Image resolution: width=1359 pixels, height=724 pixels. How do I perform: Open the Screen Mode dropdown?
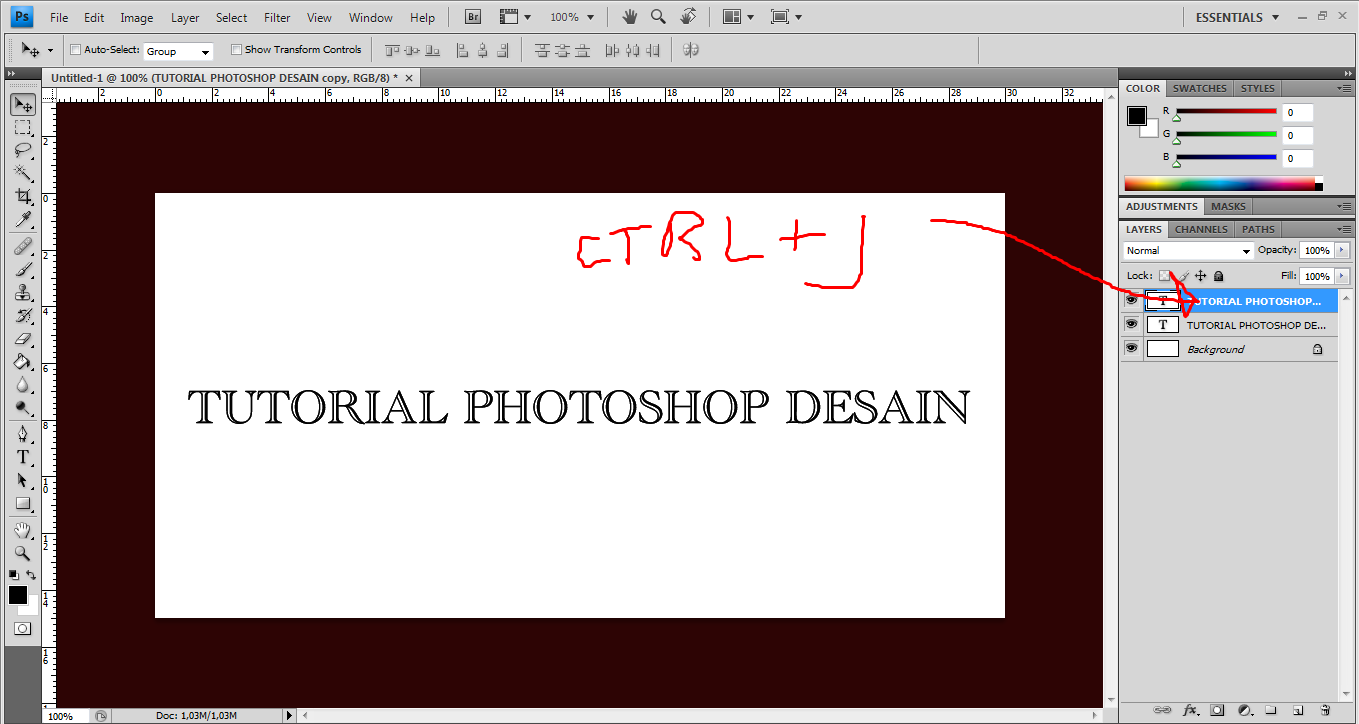[787, 17]
